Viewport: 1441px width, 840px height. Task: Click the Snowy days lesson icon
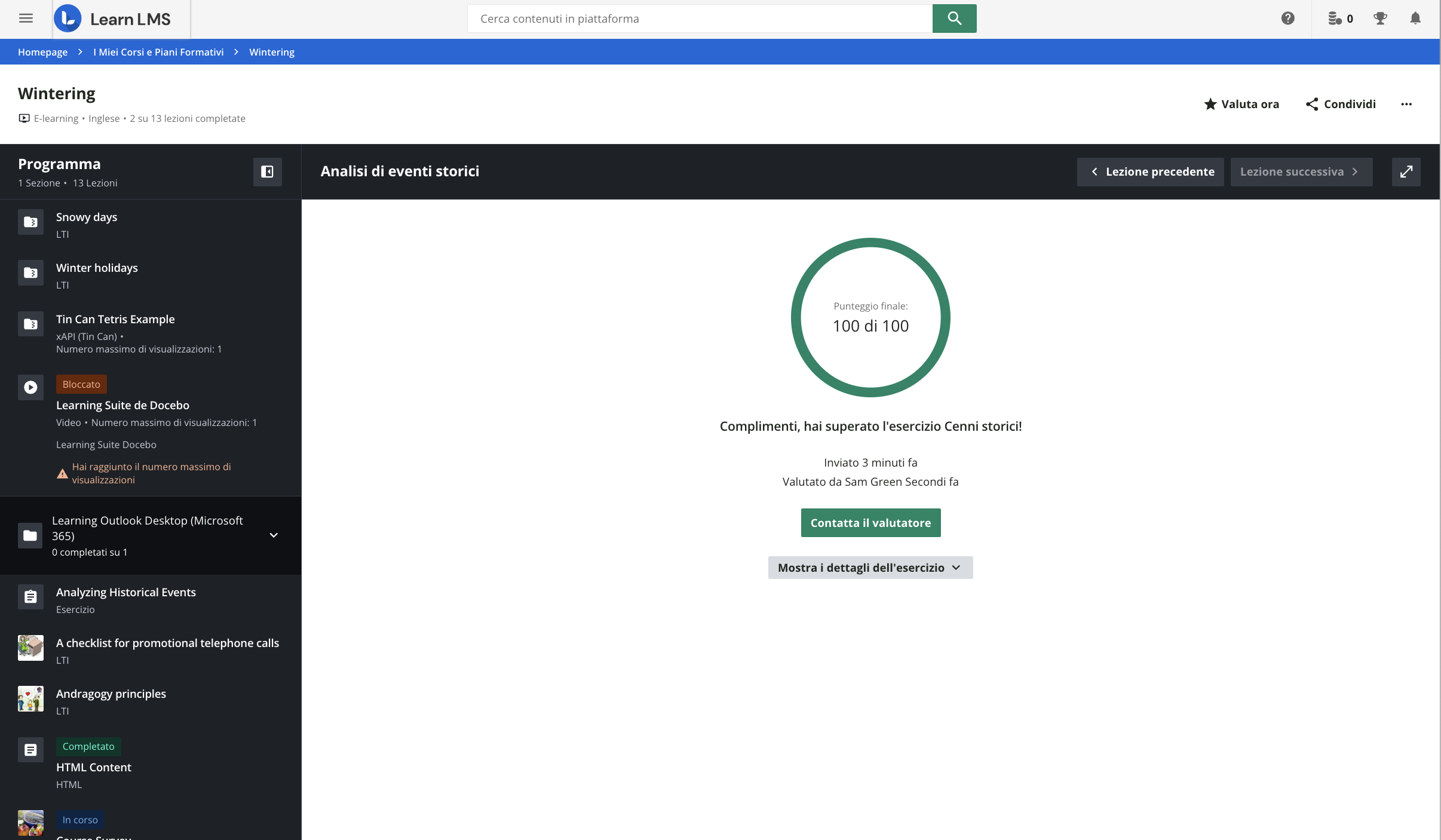click(x=30, y=222)
